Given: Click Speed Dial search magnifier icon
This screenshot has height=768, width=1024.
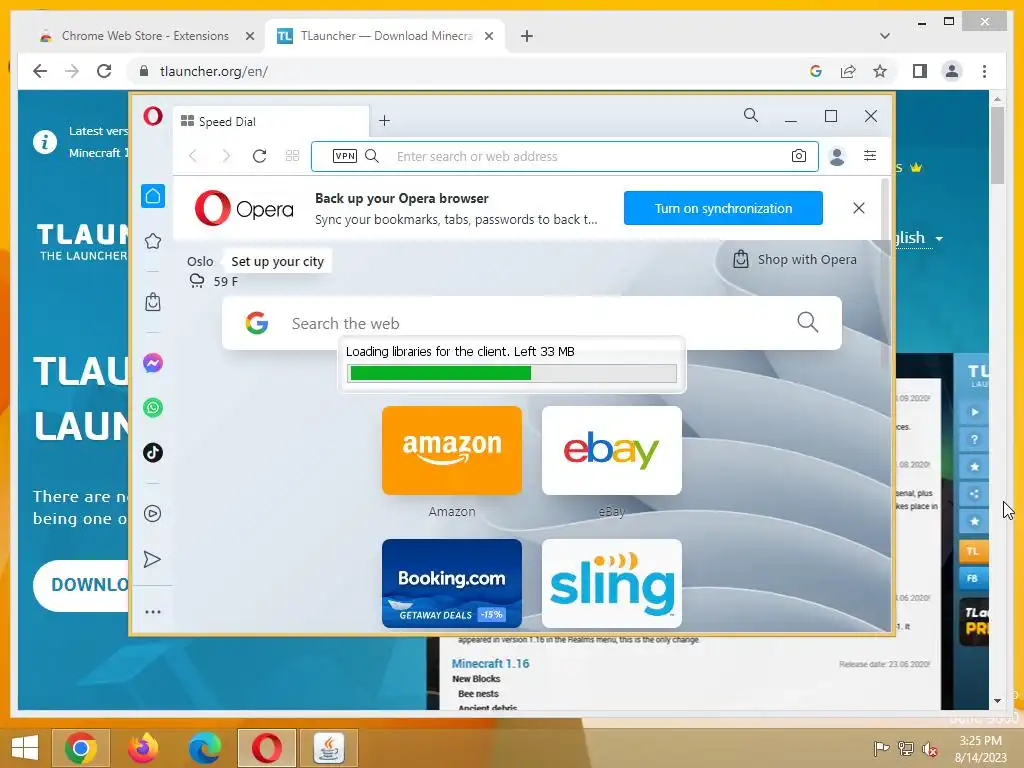Looking at the screenshot, I should [807, 322].
